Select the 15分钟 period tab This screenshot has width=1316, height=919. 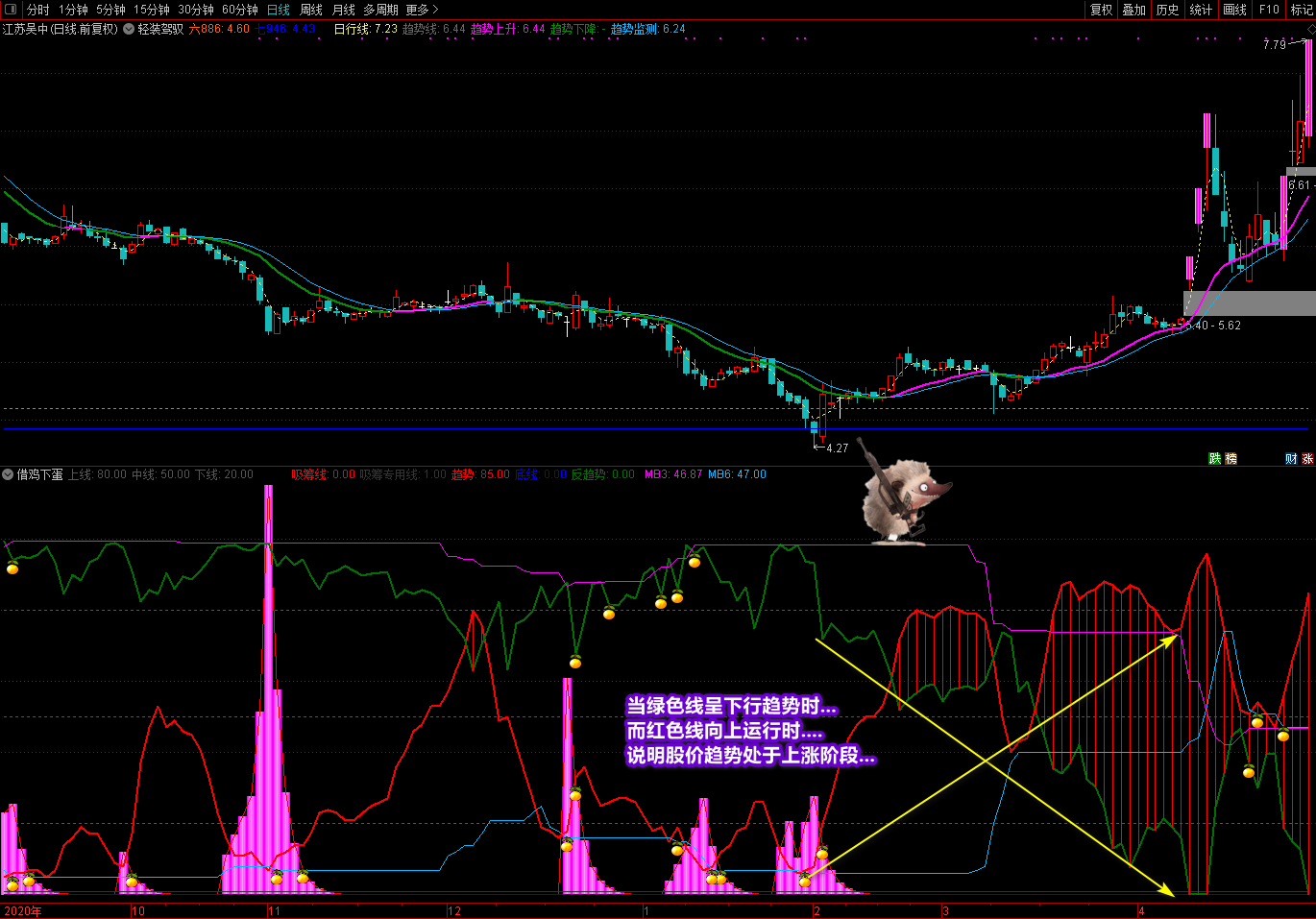click(152, 10)
